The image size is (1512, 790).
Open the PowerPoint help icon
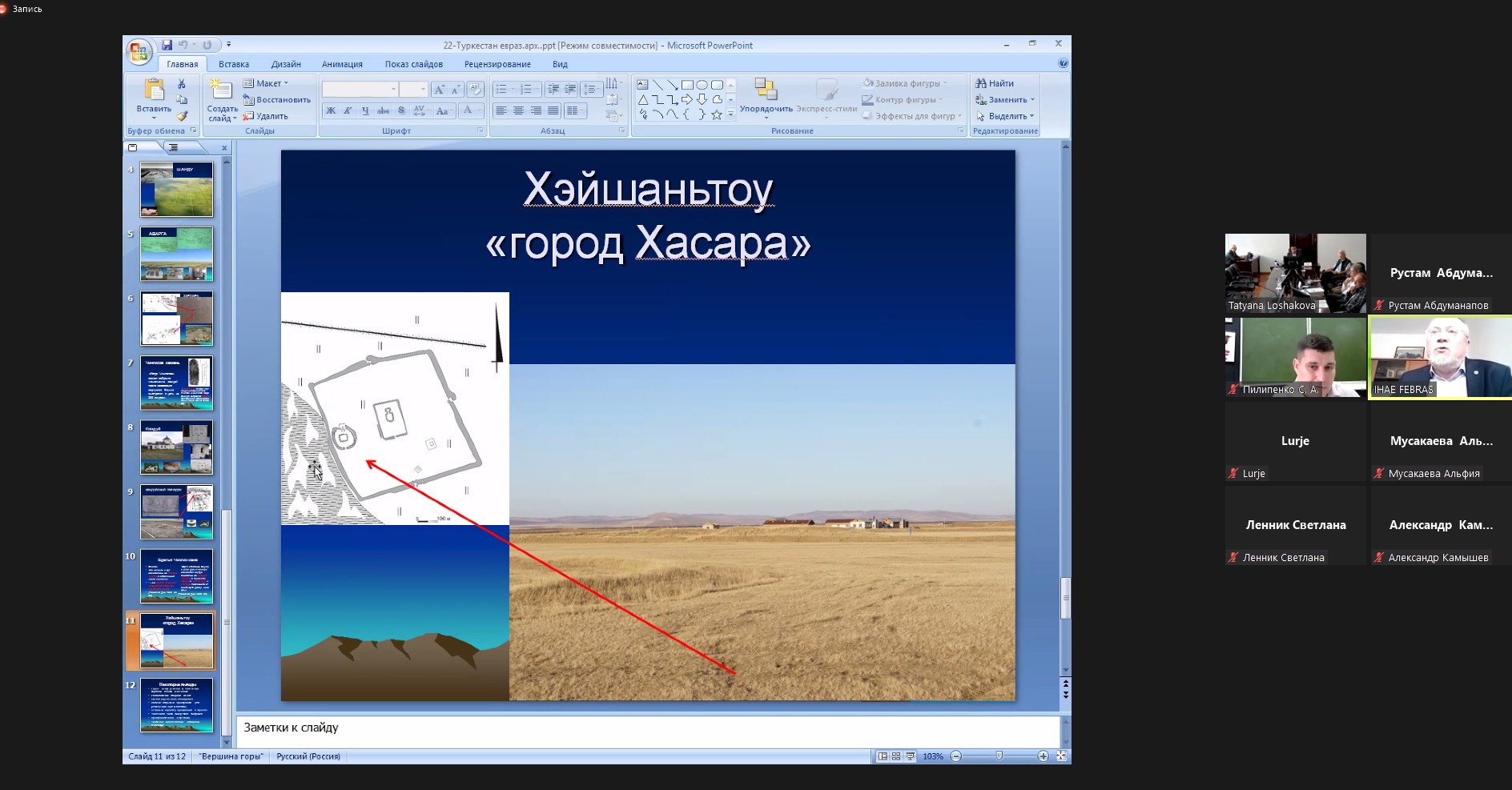[x=1063, y=63]
